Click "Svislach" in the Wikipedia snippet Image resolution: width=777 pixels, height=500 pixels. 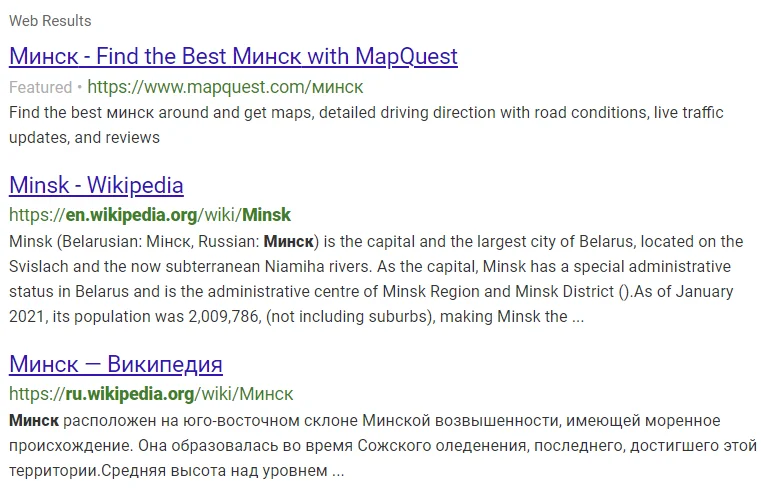coord(38,267)
